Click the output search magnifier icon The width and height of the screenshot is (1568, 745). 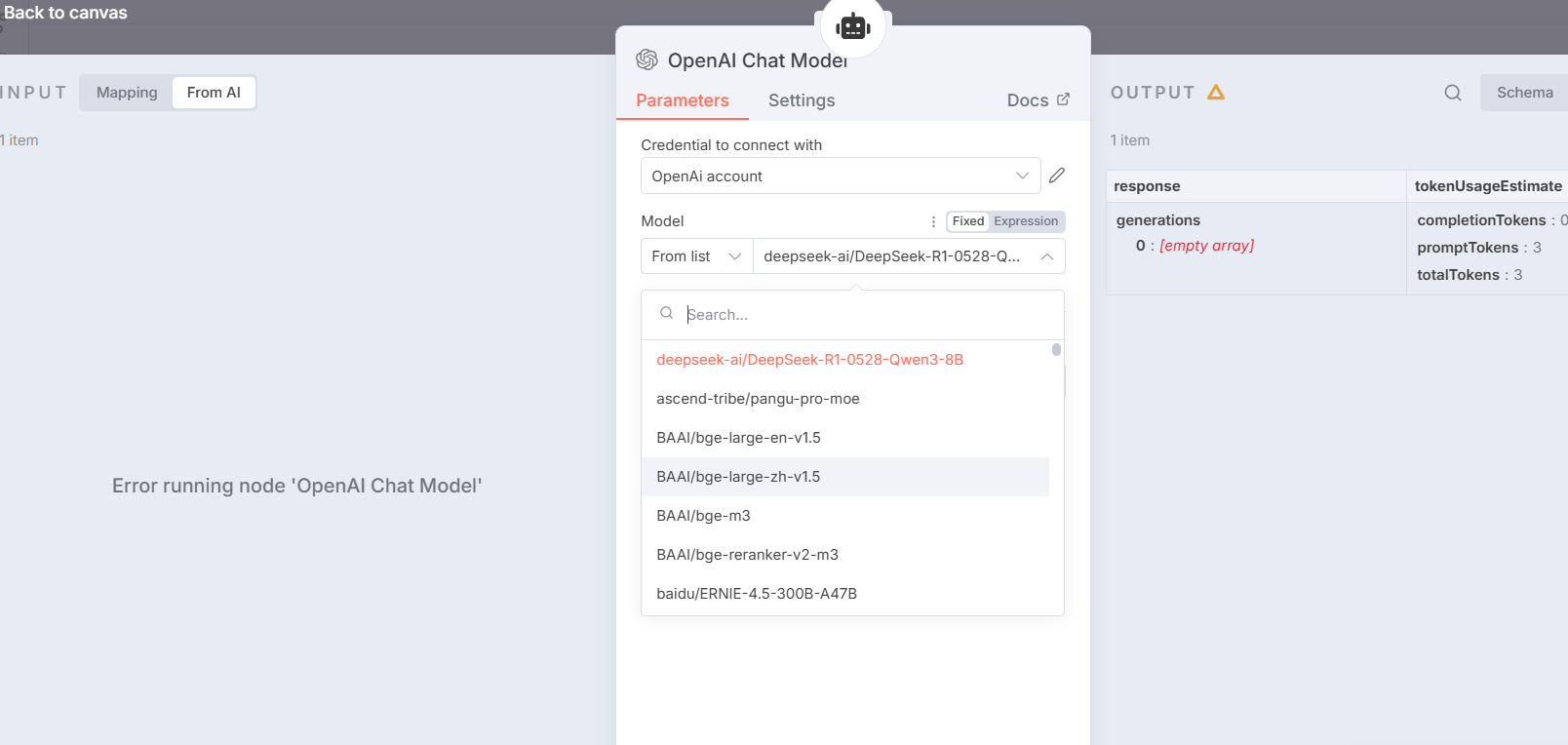1453,93
